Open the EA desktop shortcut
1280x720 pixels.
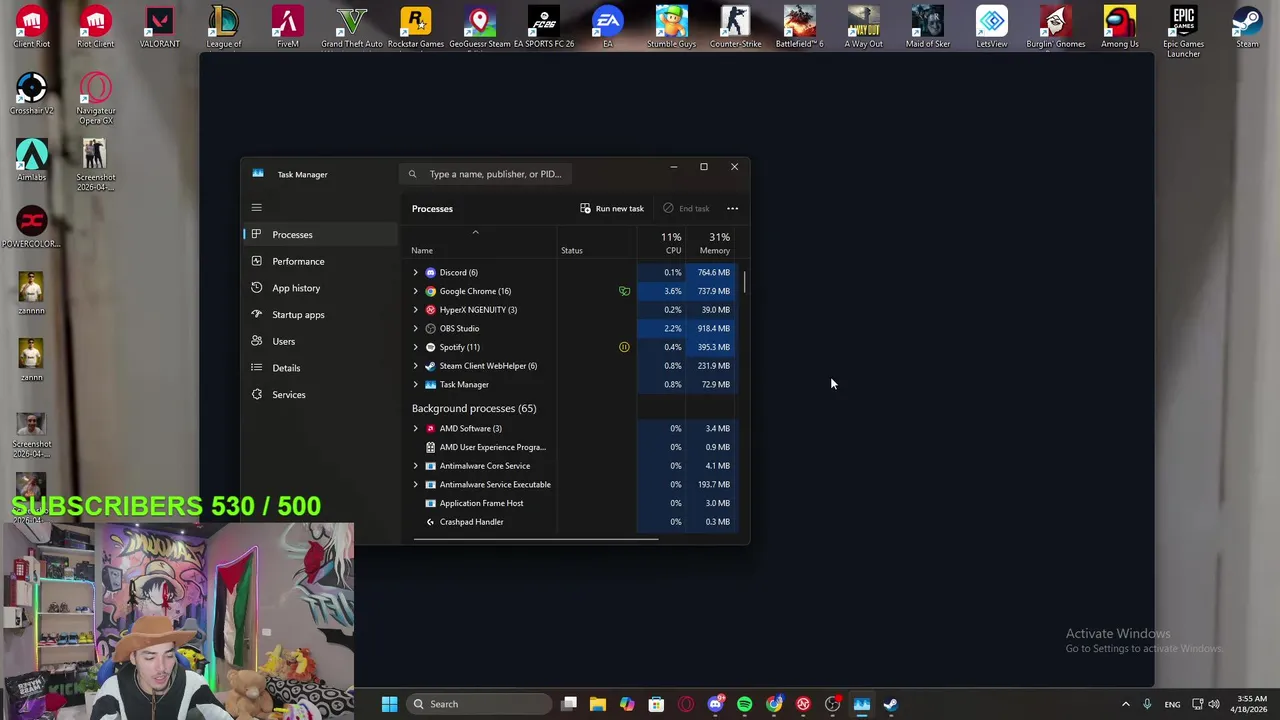click(x=608, y=27)
